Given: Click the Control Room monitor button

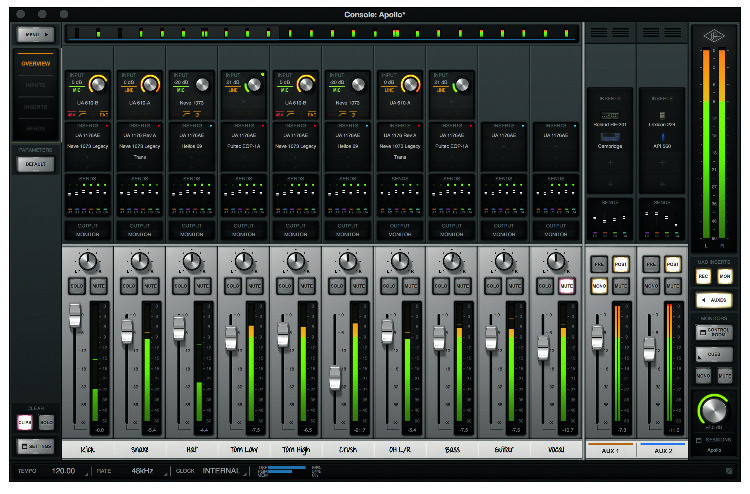Looking at the screenshot, I should tap(715, 331).
